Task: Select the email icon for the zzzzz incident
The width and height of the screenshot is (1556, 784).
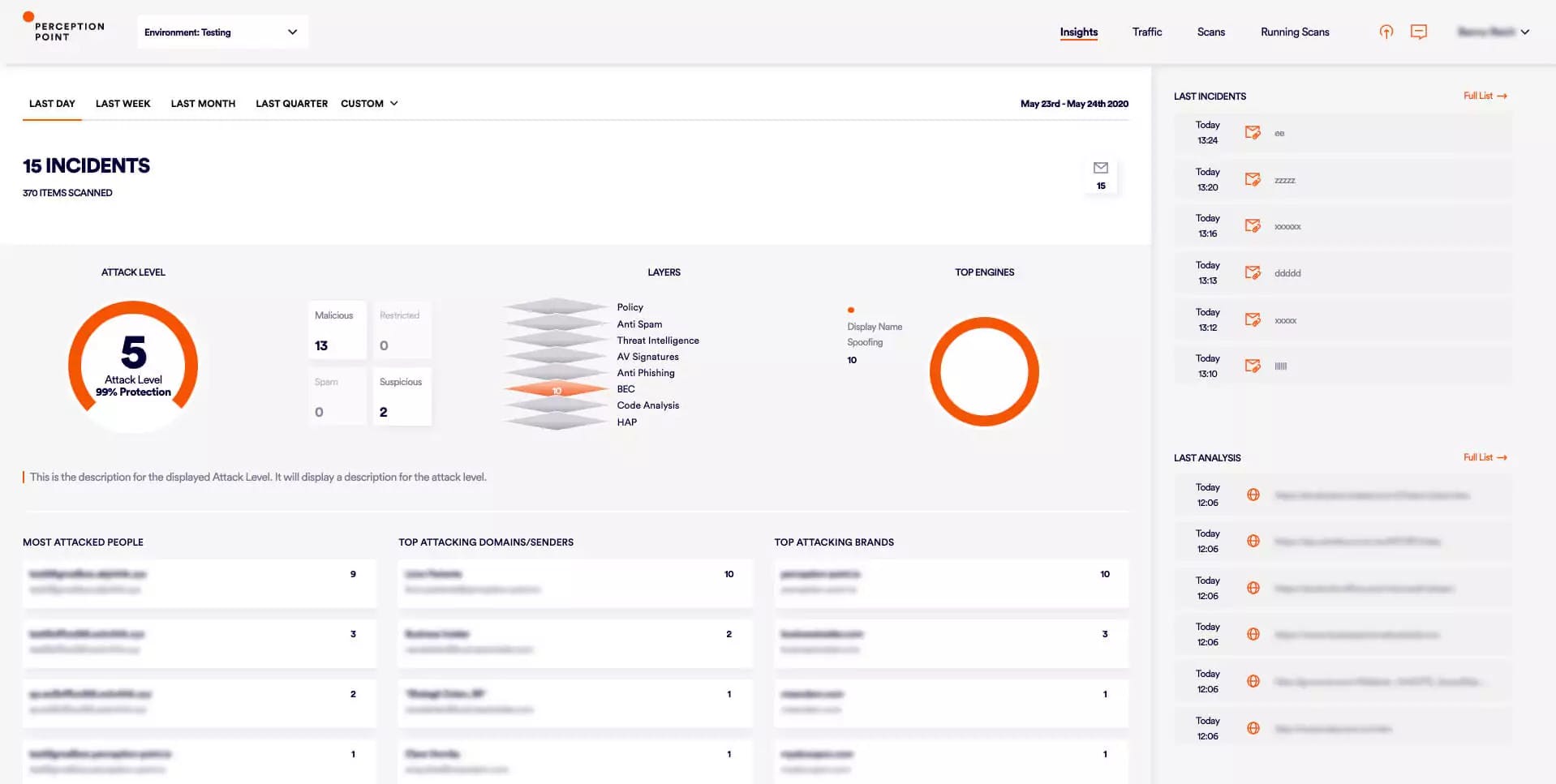Action: point(1253,179)
